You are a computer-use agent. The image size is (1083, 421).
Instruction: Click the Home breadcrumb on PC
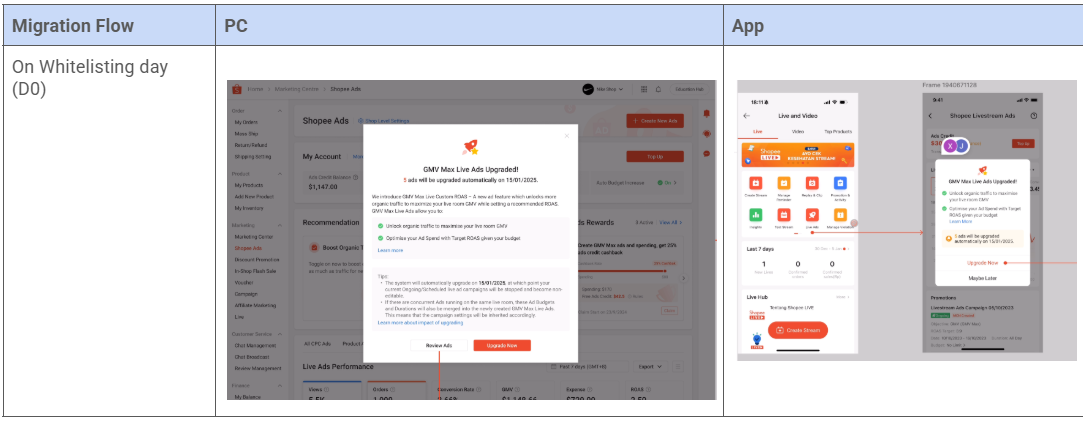click(x=256, y=89)
